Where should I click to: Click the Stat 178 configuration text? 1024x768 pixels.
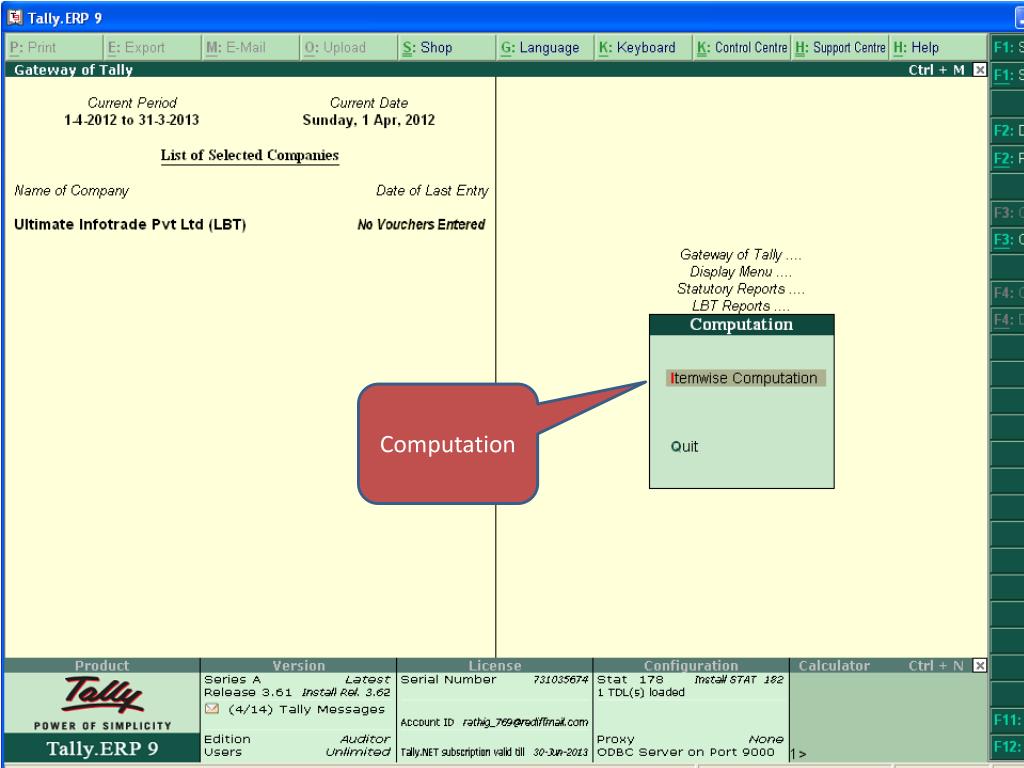pos(630,680)
